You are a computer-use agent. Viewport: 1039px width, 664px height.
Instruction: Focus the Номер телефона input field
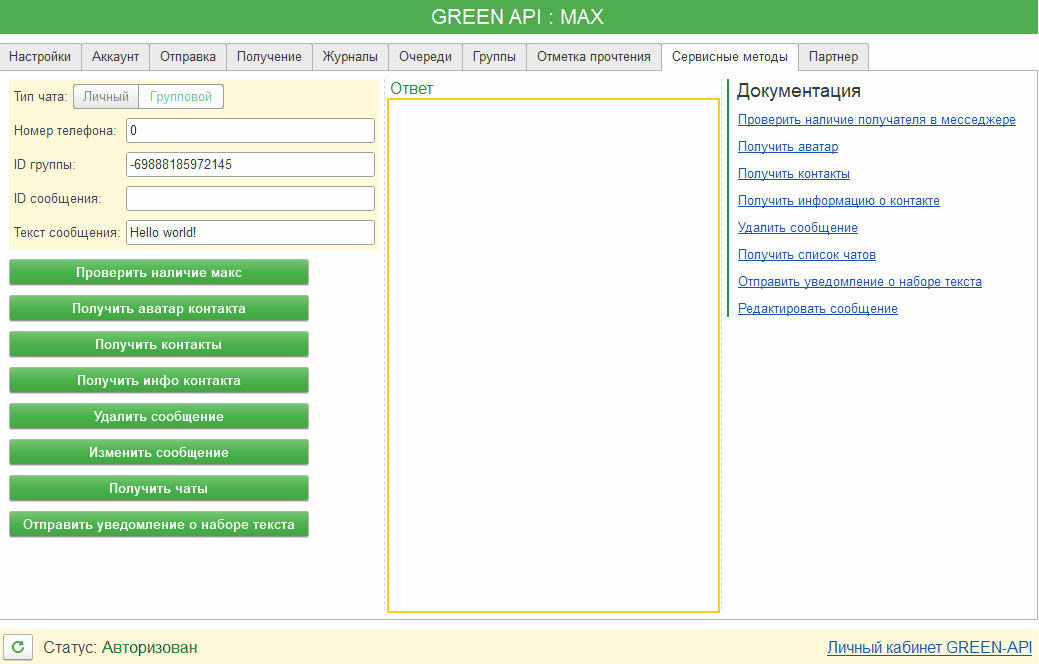pyautogui.click(x=250, y=131)
